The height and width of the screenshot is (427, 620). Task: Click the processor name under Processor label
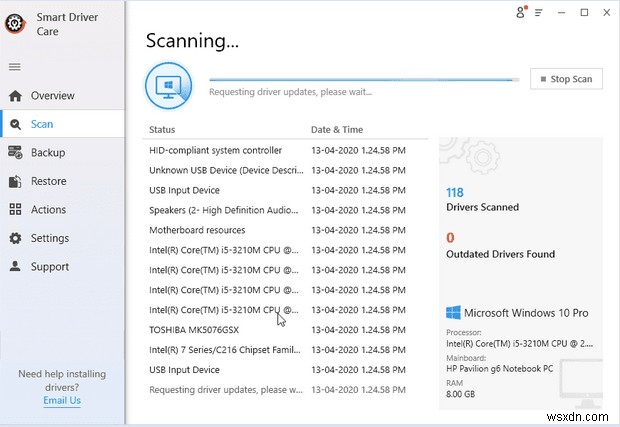[x=519, y=344]
